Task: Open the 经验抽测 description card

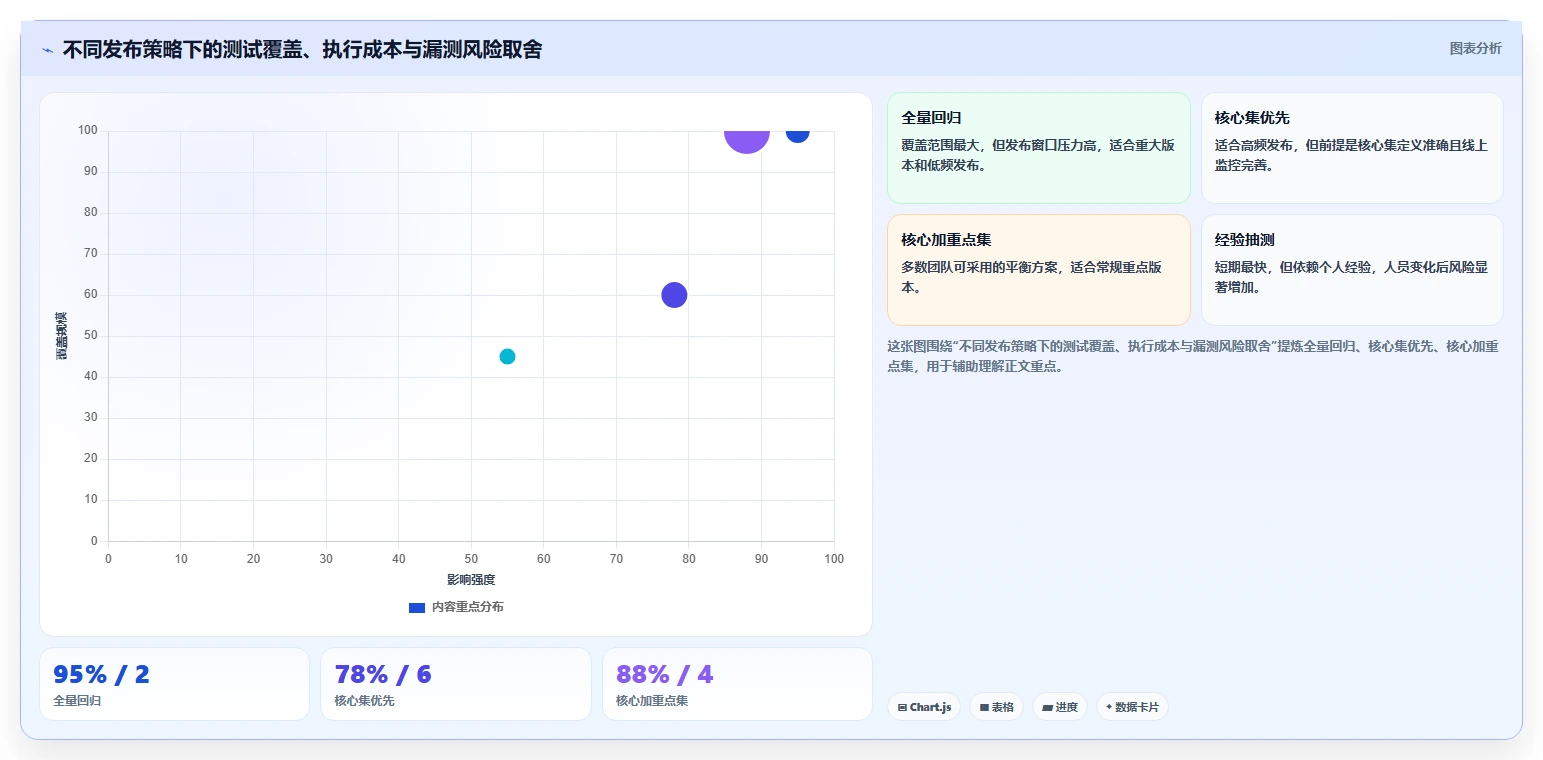Action: coord(1352,270)
